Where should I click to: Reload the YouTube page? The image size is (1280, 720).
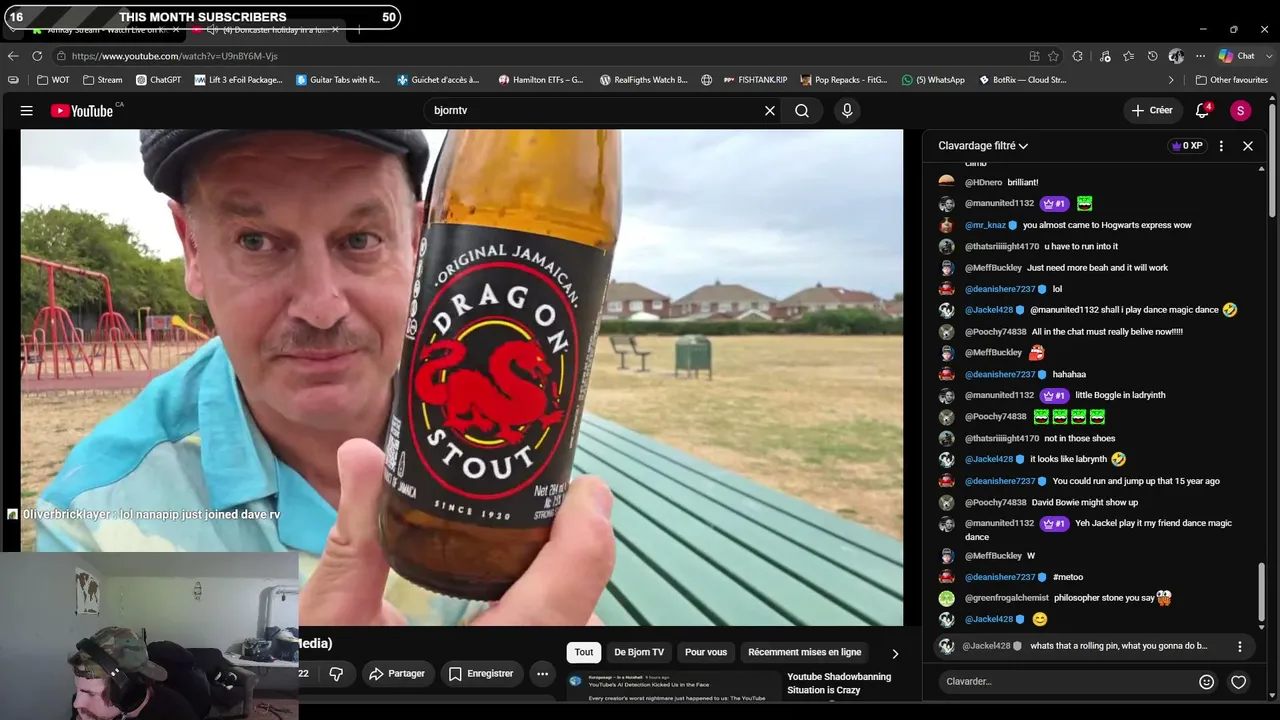(37, 56)
